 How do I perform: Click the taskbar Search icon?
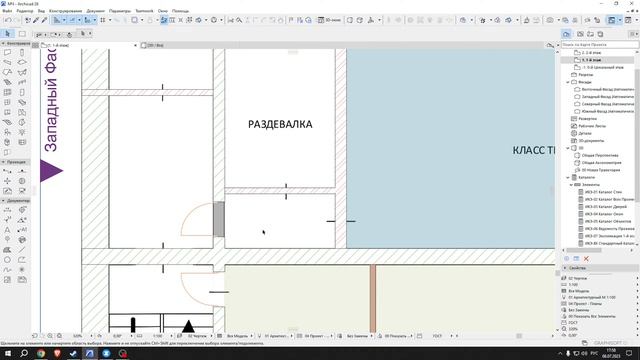coord(24,353)
